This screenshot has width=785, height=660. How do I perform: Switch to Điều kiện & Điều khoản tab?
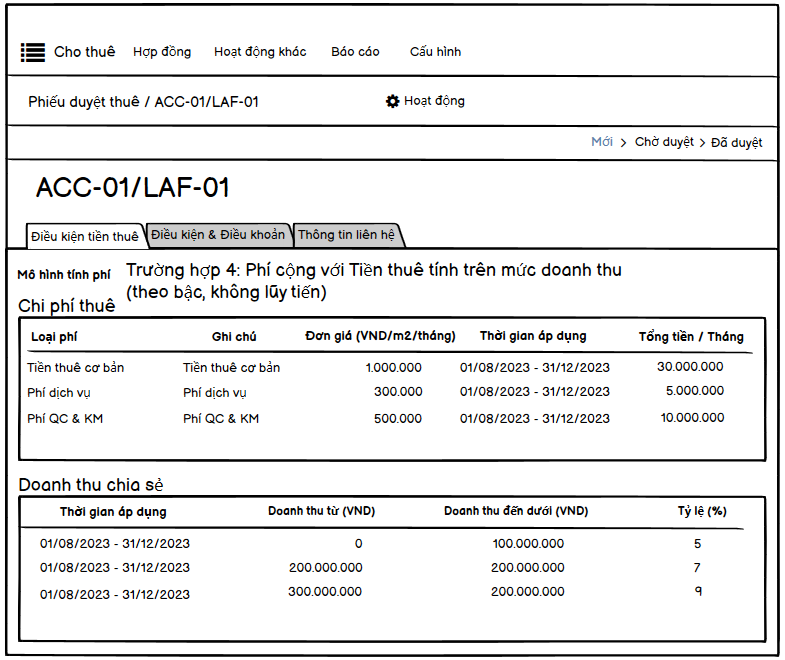point(218,235)
